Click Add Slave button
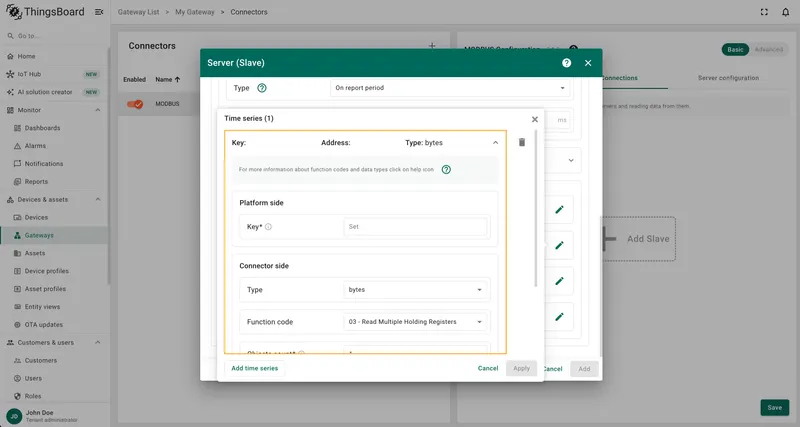 [638, 239]
